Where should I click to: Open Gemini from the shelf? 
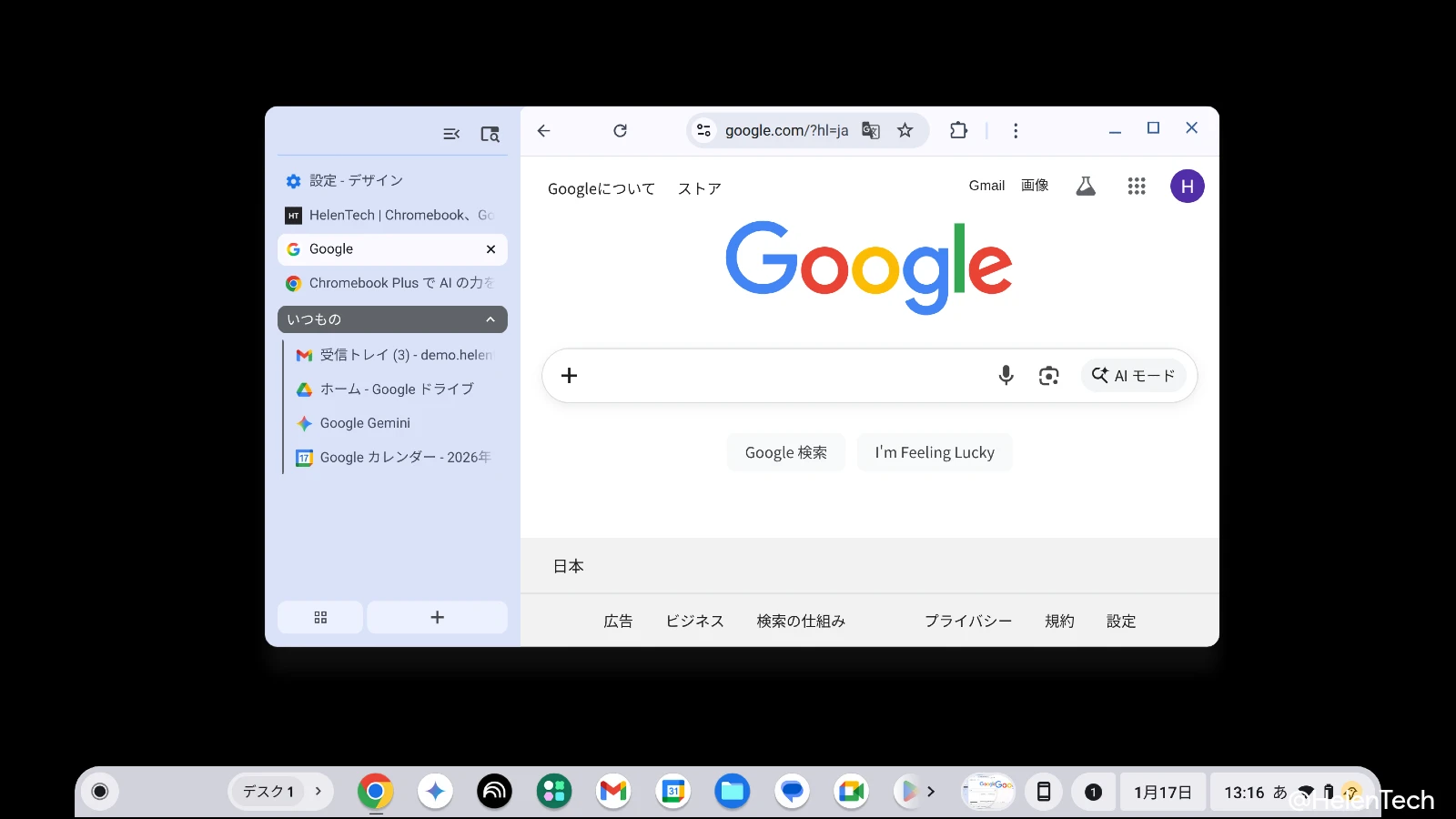click(x=435, y=791)
